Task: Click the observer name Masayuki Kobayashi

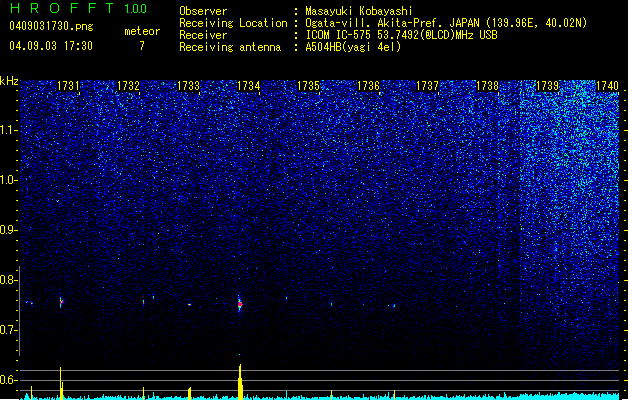Action: [359, 11]
